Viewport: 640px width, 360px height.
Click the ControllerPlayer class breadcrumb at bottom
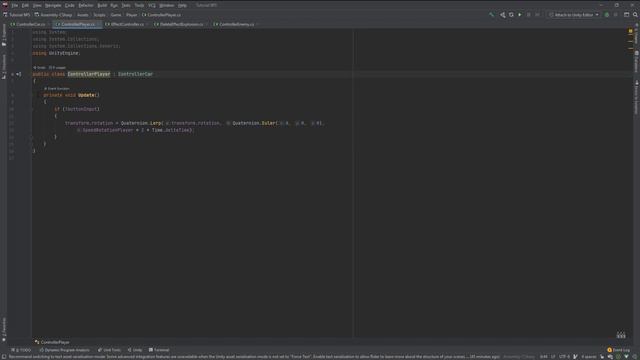52,342
